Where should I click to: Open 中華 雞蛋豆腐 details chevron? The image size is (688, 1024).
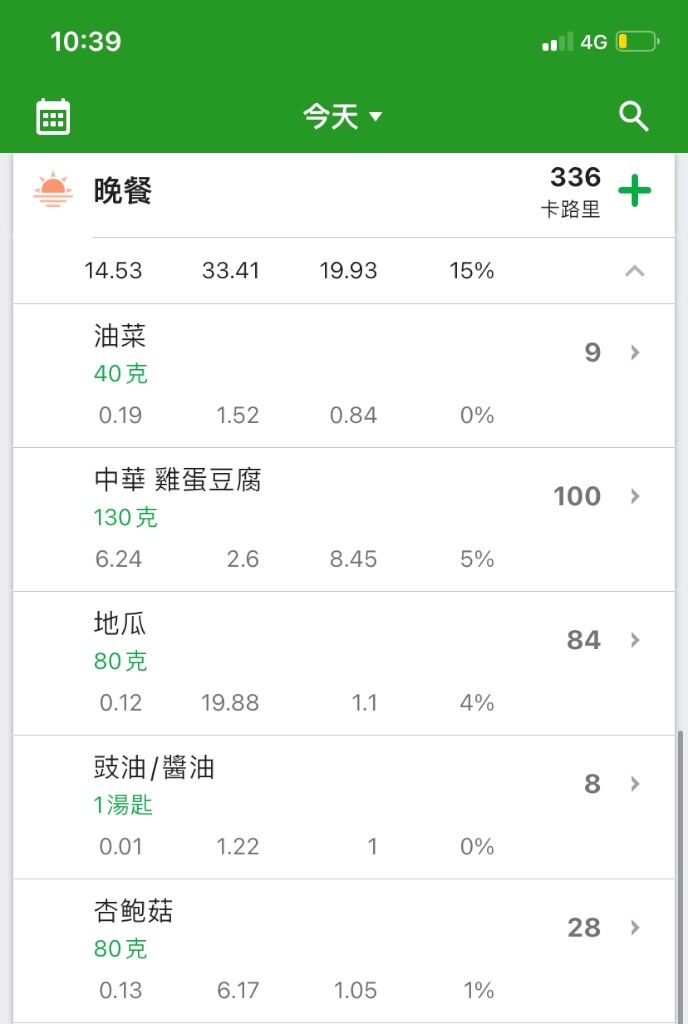tap(634, 496)
